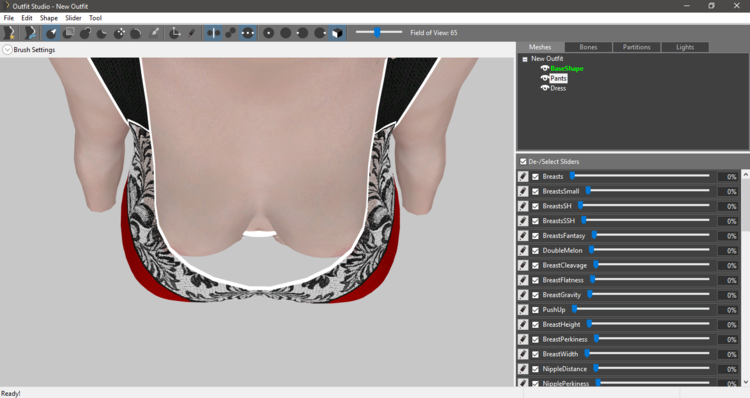Open the Shape menu
This screenshot has height=398, width=750.
pyautogui.click(x=49, y=18)
